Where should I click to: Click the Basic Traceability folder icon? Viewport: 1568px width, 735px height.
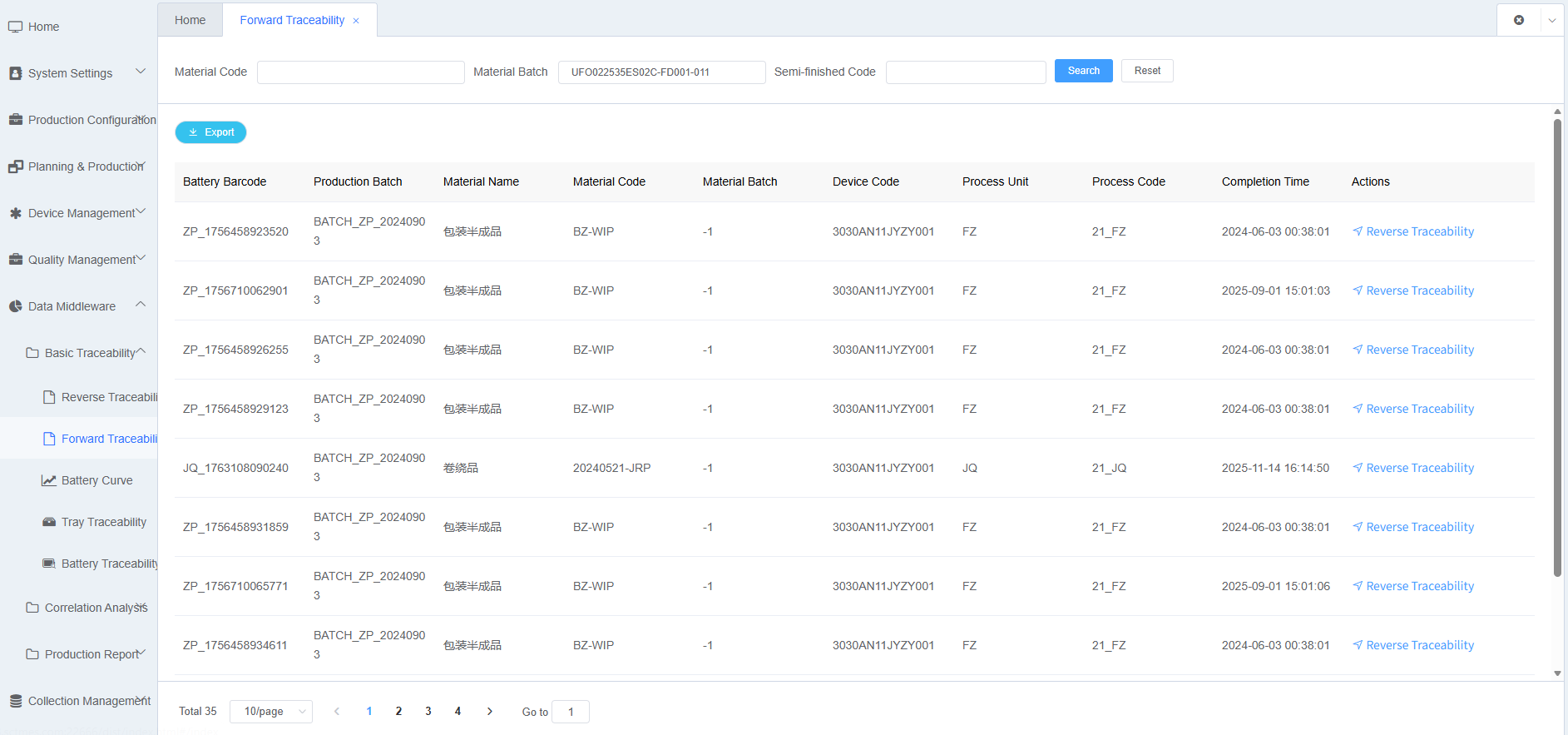point(32,353)
